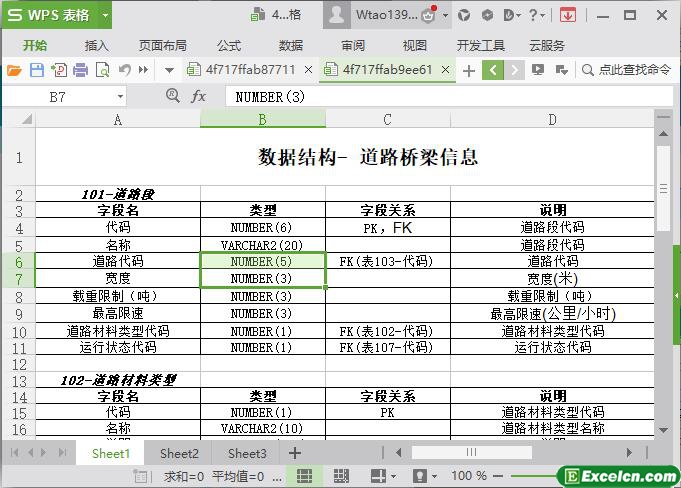Click the Save icon in the toolbar
This screenshot has width=681, height=488.
36,70
